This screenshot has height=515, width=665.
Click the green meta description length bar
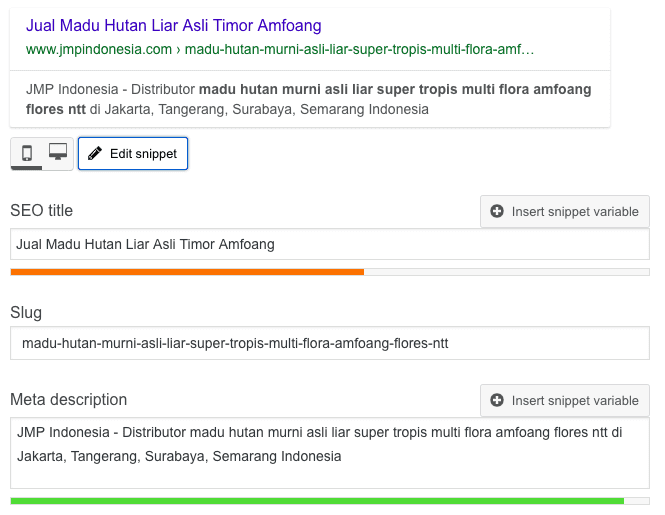(317, 500)
